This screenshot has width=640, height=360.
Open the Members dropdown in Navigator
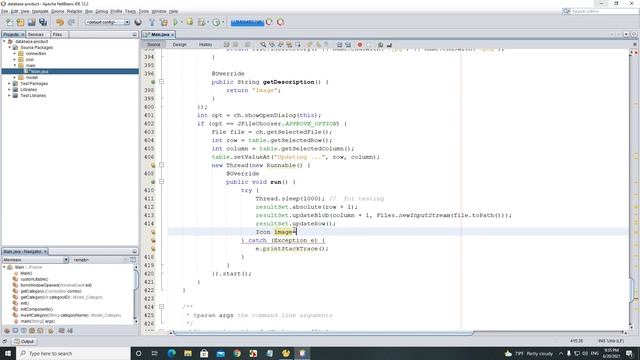pos(35,260)
